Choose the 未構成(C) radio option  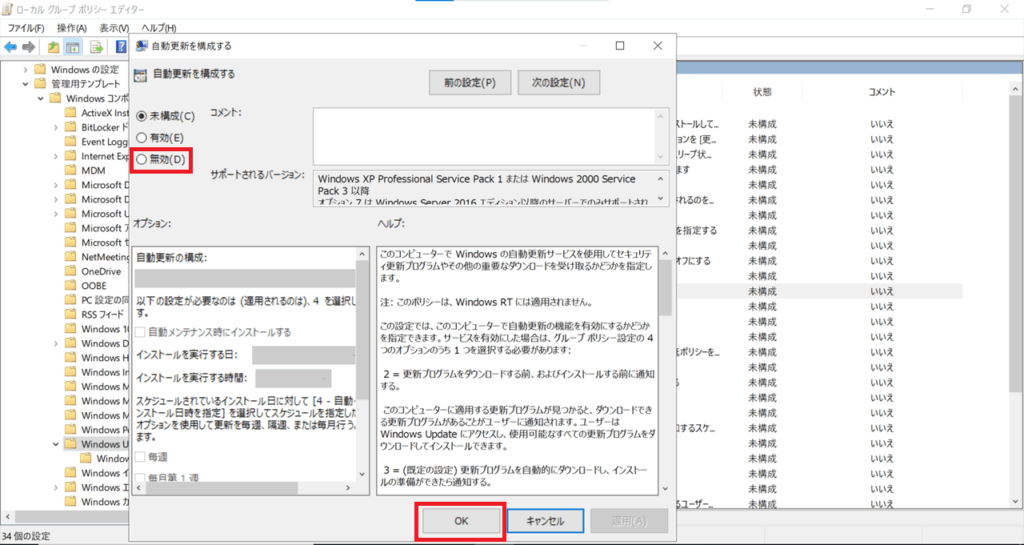[x=141, y=116]
